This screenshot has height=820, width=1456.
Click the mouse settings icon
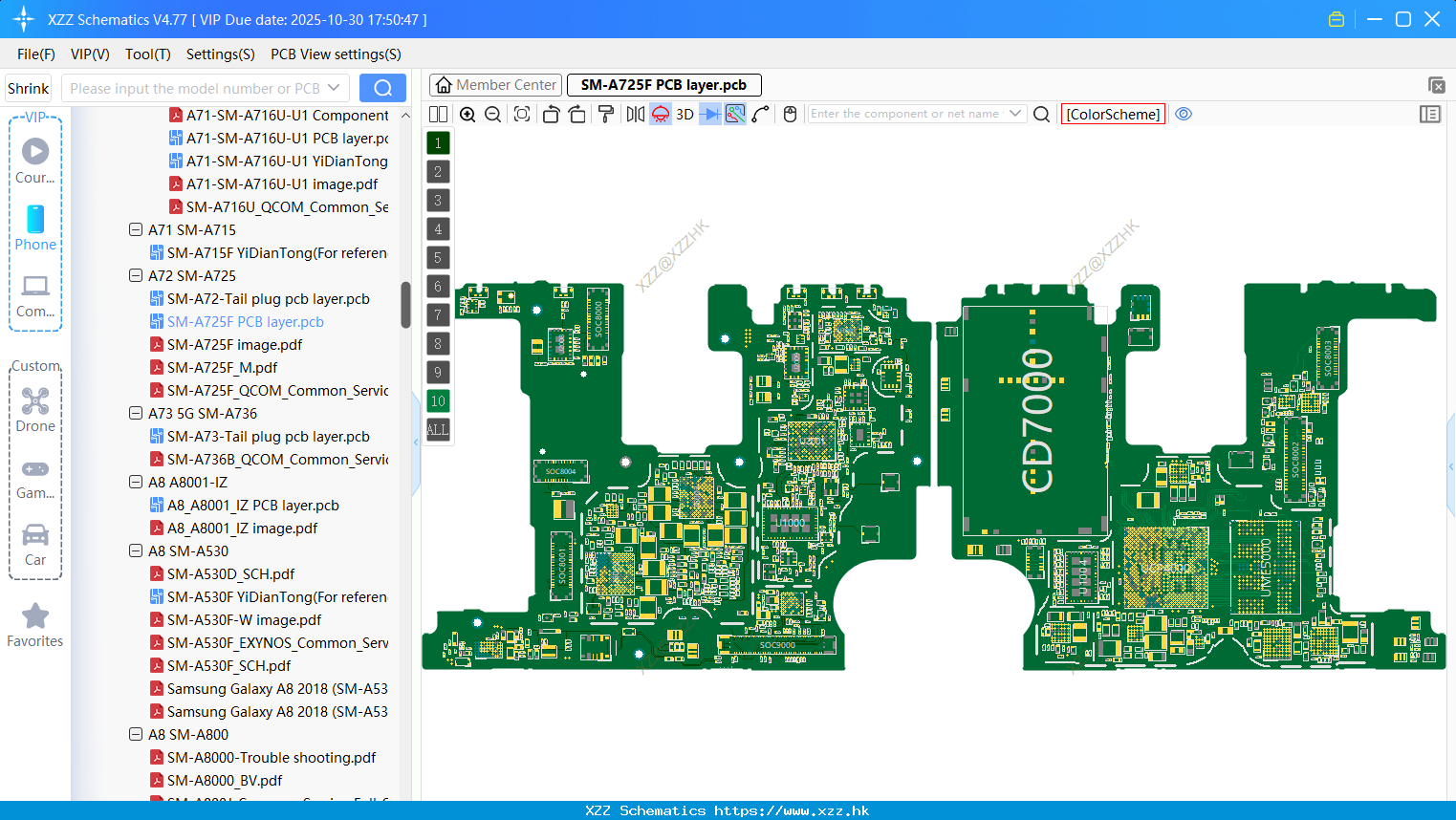790,114
